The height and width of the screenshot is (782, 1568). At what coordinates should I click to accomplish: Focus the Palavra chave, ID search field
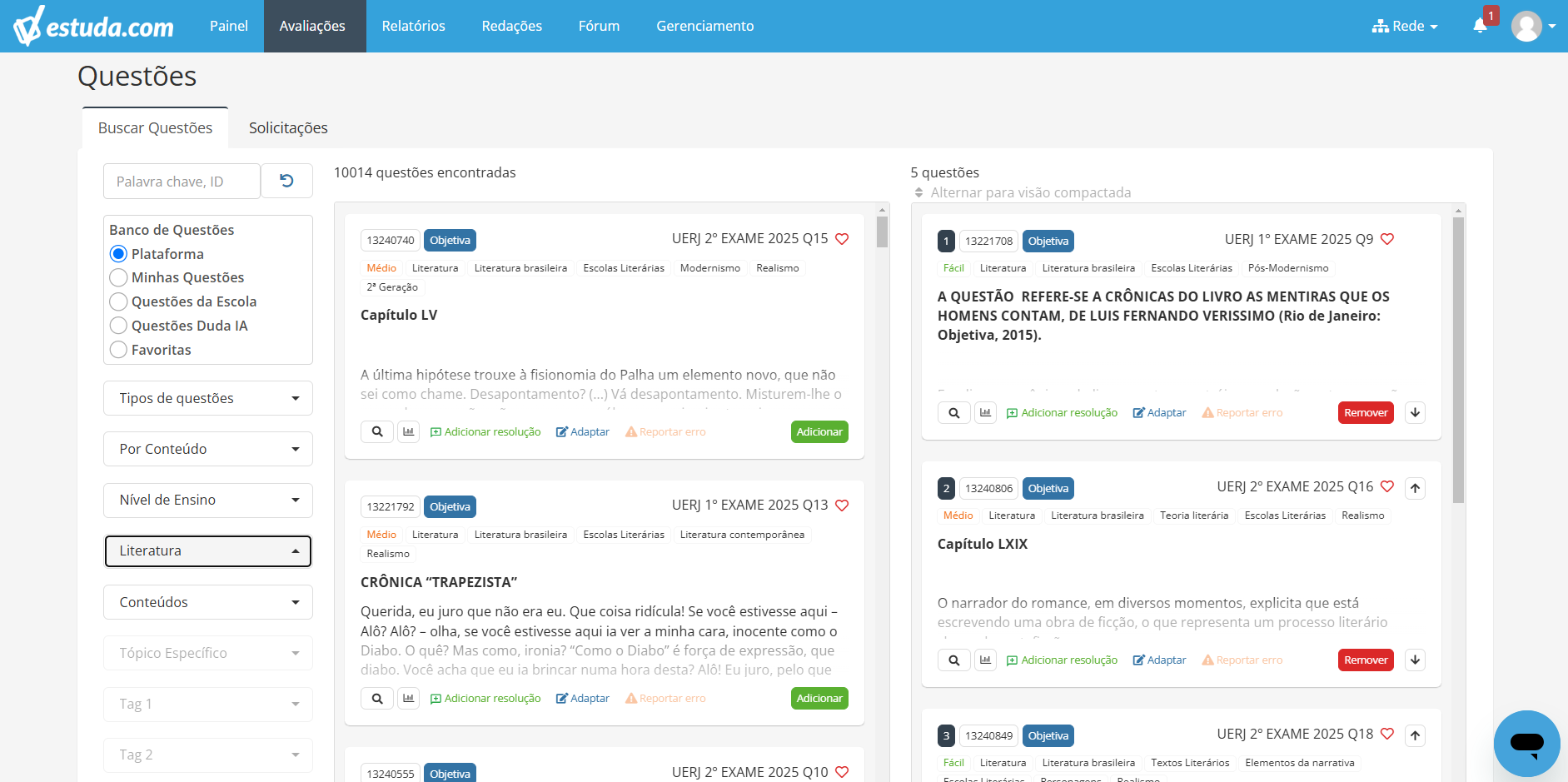pos(182,181)
